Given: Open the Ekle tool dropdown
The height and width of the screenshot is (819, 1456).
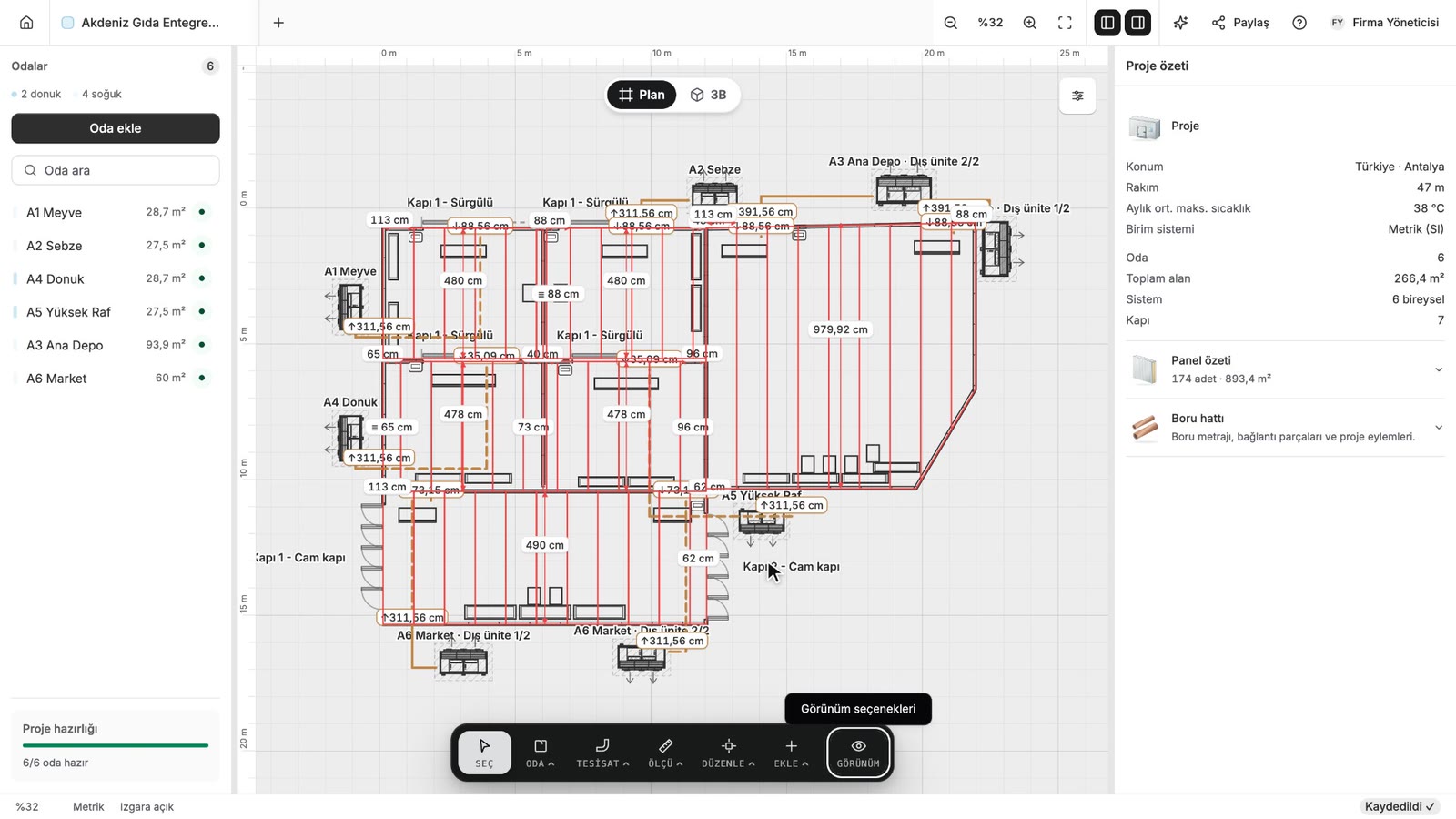Looking at the screenshot, I should [x=791, y=753].
